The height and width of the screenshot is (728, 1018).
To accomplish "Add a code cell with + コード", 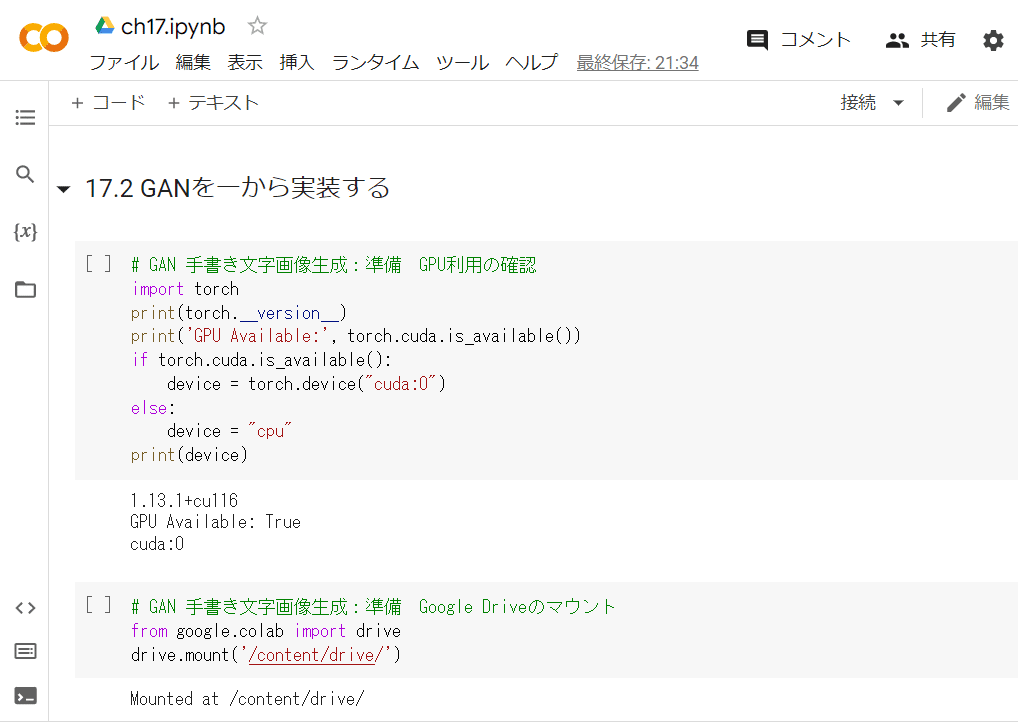I will click(x=108, y=103).
